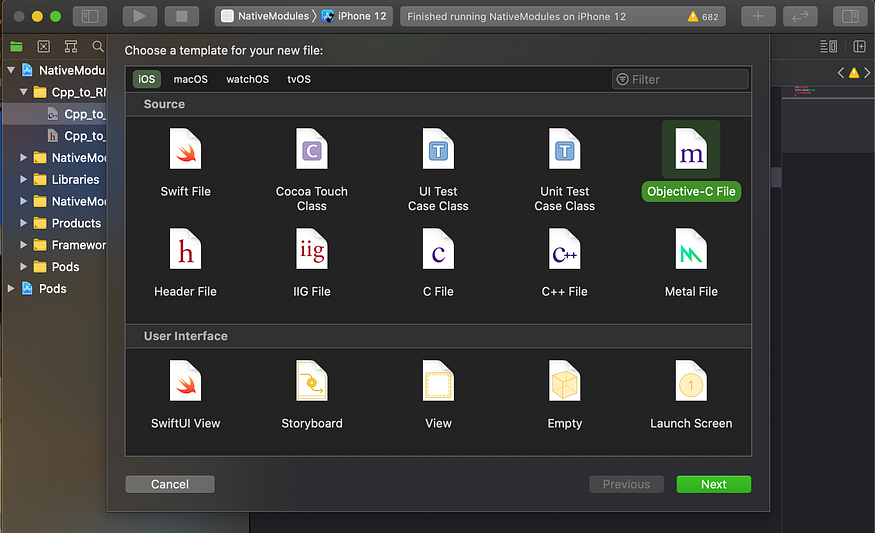Select the UI Test Case Class template
The height and width of the screenshot is (533, 875).
(x=438, y=169)
